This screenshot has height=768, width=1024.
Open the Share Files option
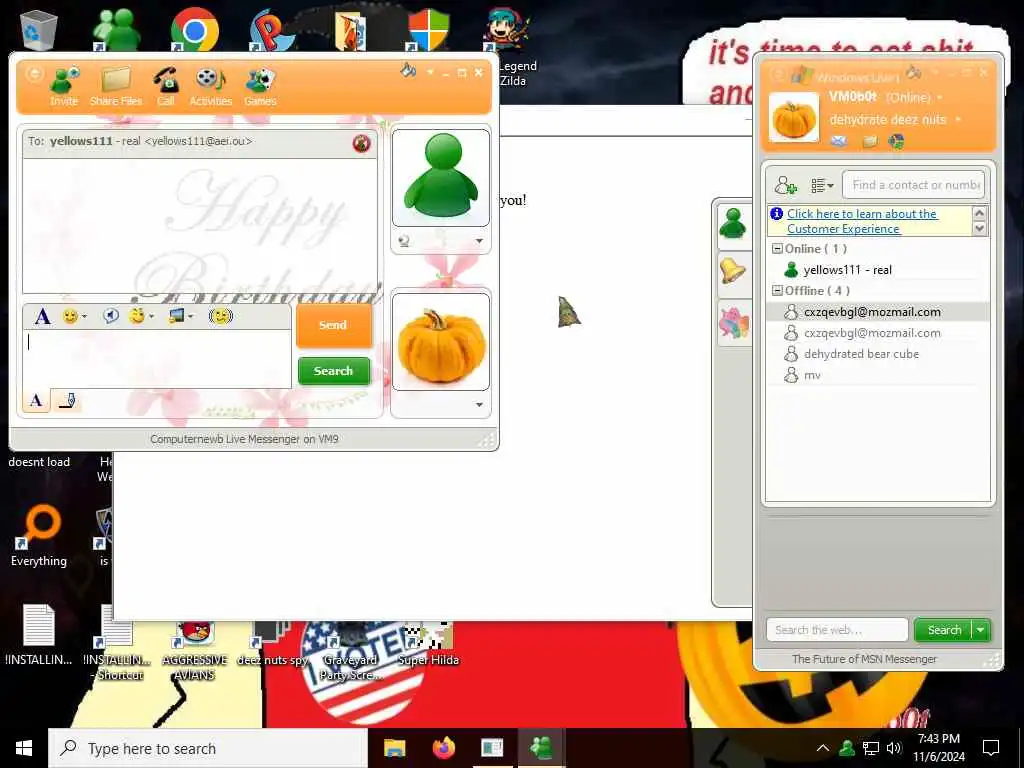116,86
